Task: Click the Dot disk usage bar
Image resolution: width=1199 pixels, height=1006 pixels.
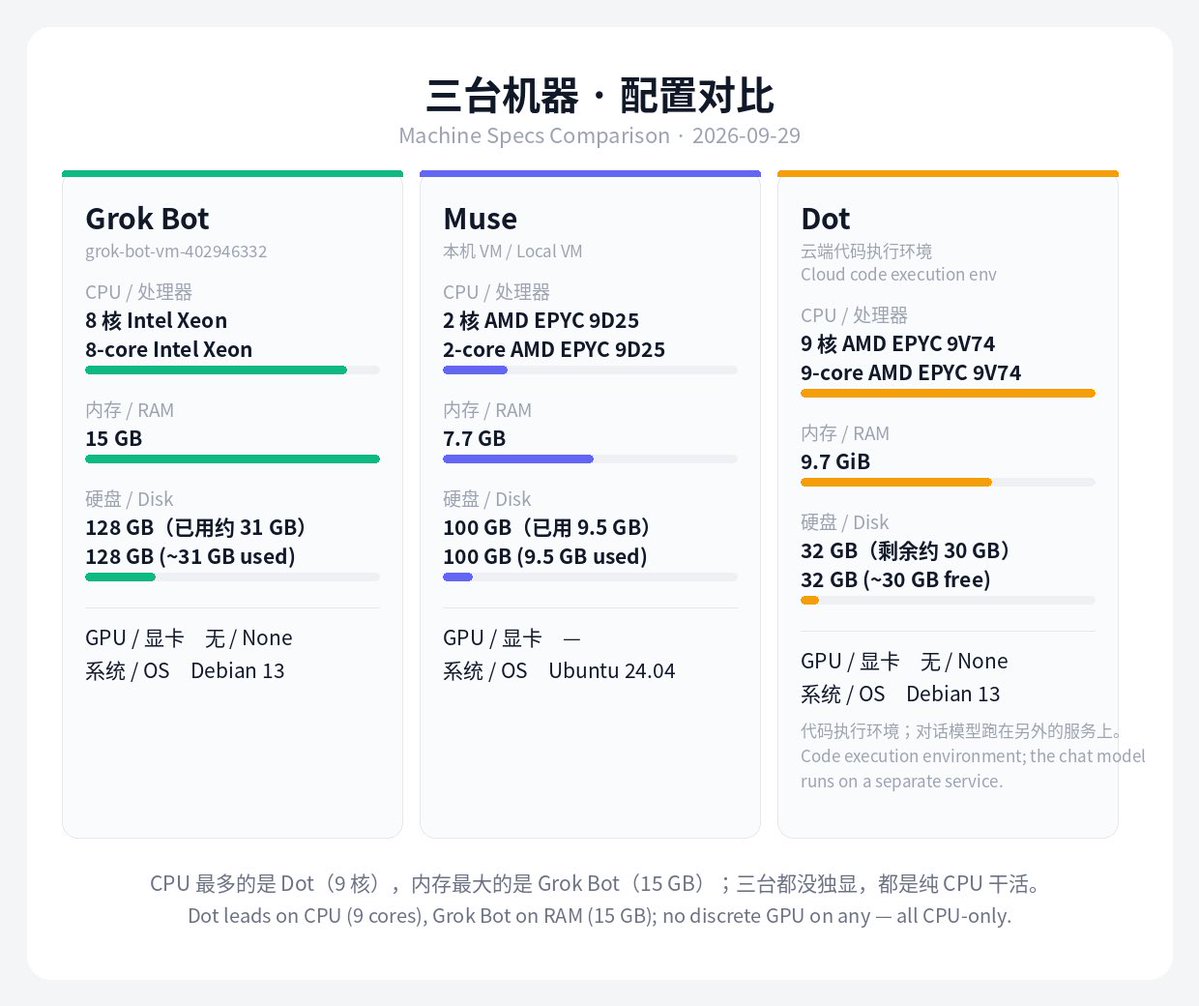Action: 948,600
